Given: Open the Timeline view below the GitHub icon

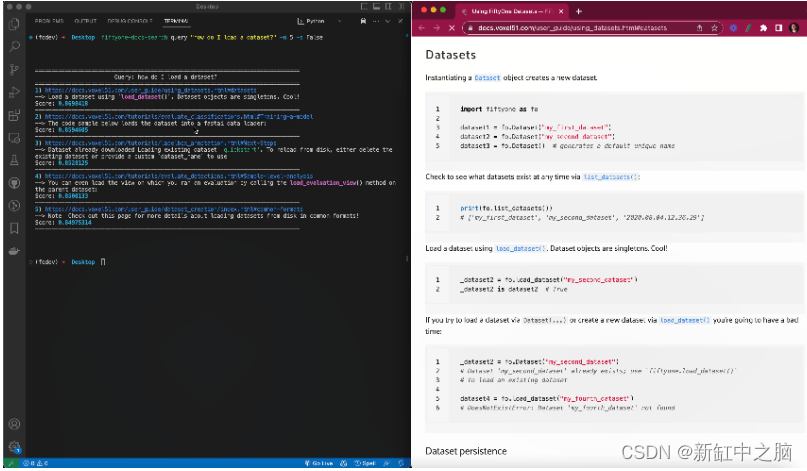Looking at the screenshot, I should click(x=14, y=206).
